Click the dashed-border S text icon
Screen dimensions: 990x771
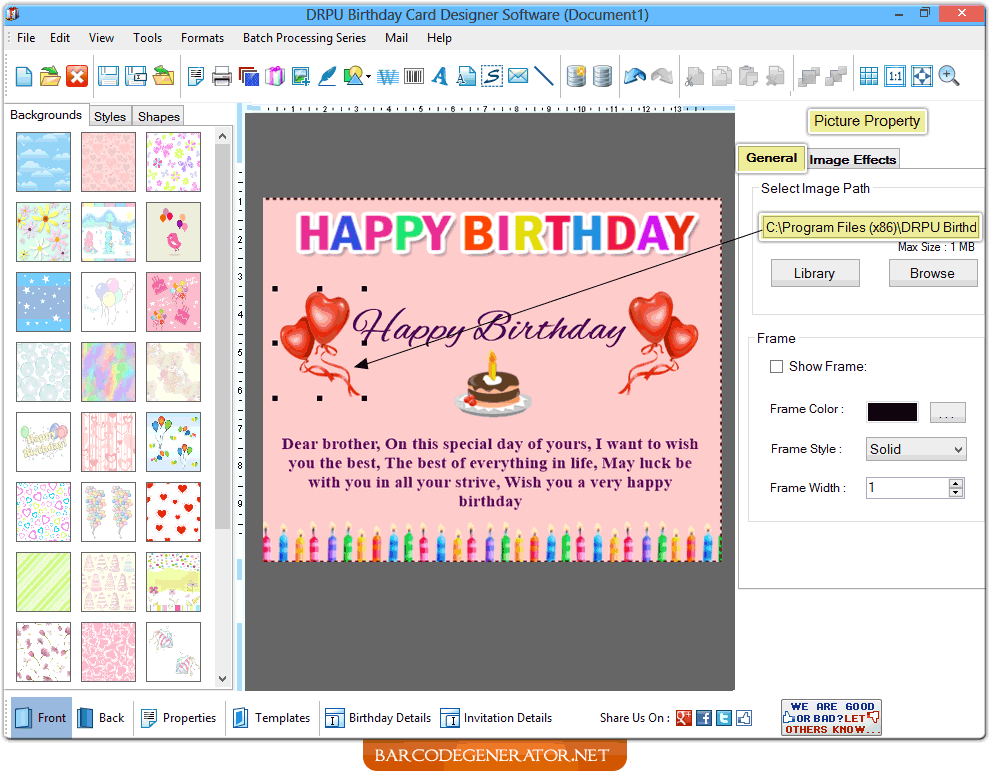492,76
